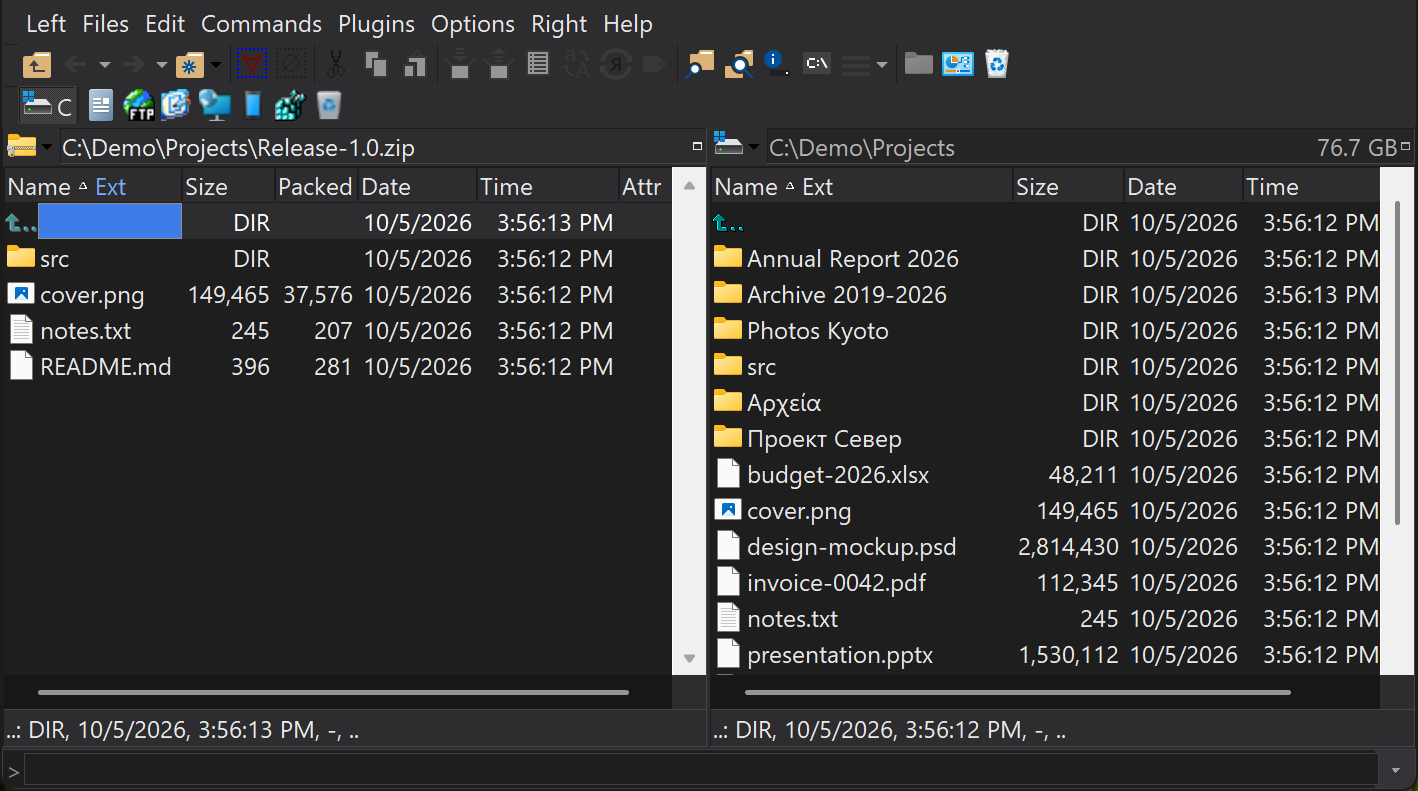This screenshot has height=791, width=1418.
Task: Open the single-folder file search icon
Action: (700, 65)
